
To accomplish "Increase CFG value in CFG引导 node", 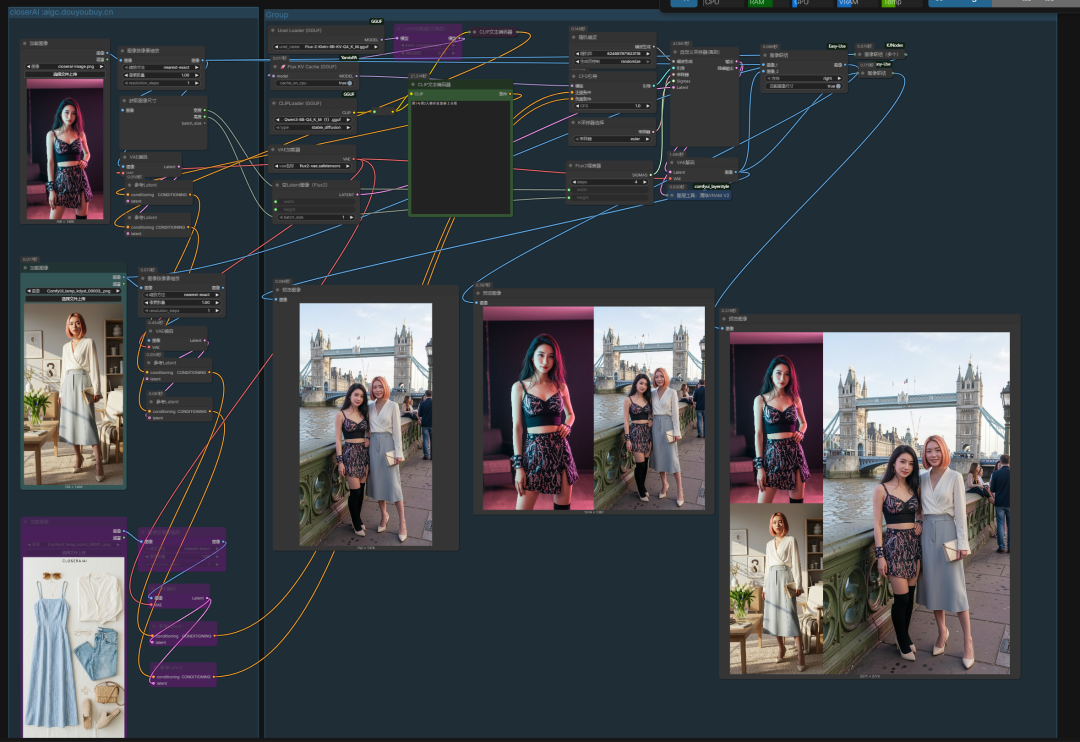I will (647, 106).
